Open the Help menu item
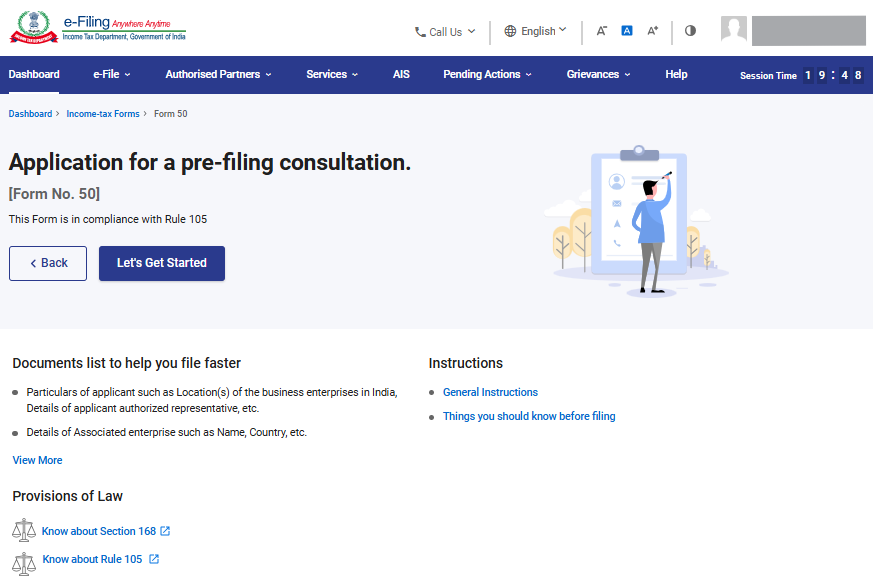Image resolution: width=873 pixels, height=586 pixels. click(676, 75)
